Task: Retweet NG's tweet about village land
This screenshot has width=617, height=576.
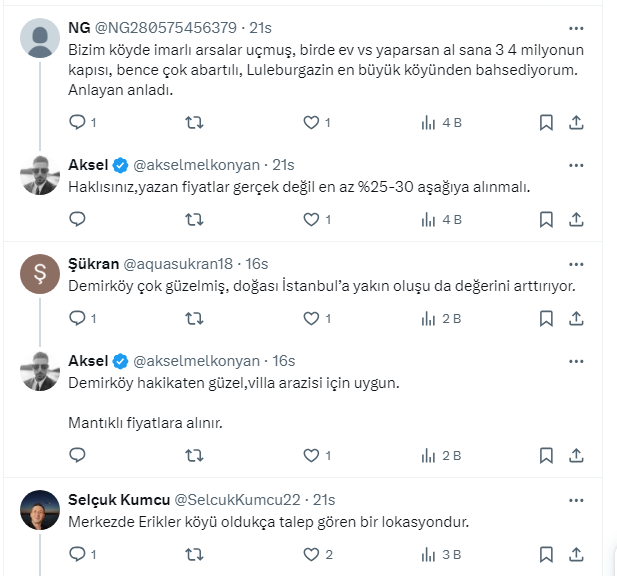Action: click(x=195, y=123)
